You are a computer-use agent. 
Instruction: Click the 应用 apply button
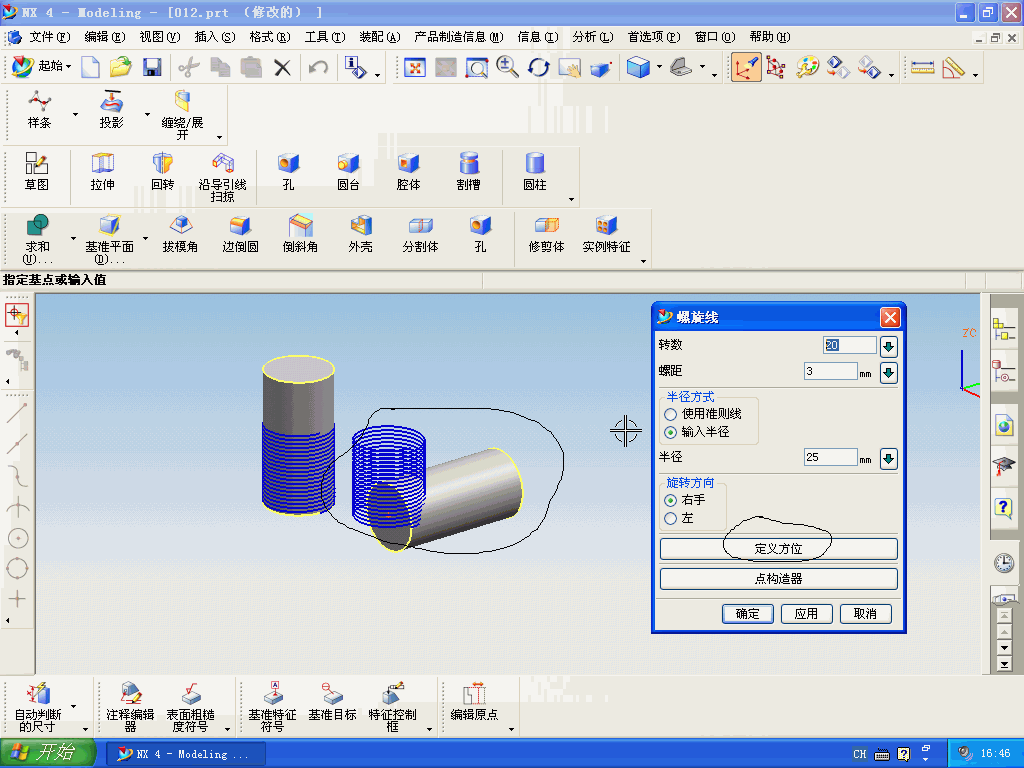pos(807,614)
